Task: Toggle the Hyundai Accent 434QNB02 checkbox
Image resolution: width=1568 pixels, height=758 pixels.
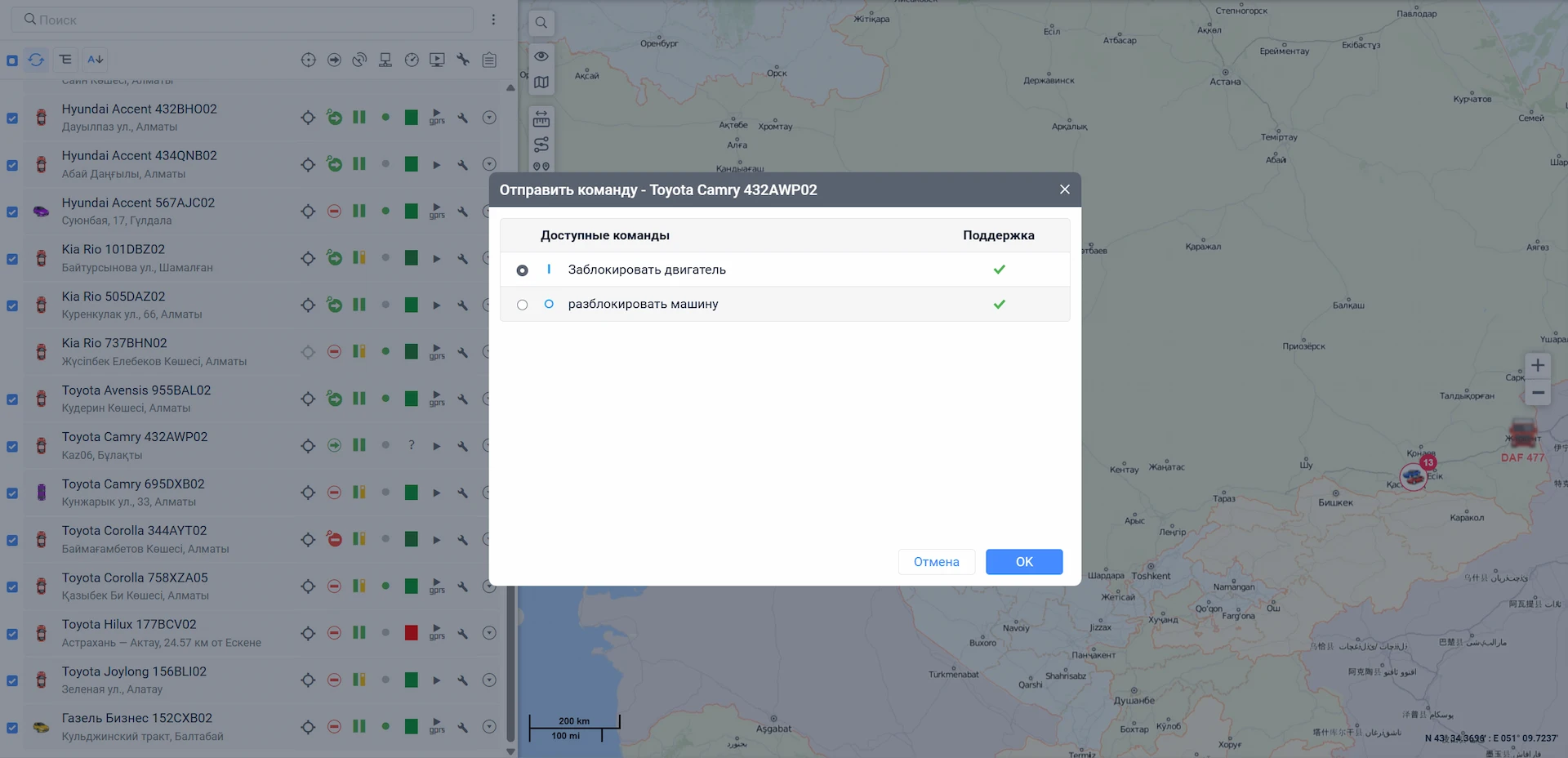Action: (x=12, y=165)
